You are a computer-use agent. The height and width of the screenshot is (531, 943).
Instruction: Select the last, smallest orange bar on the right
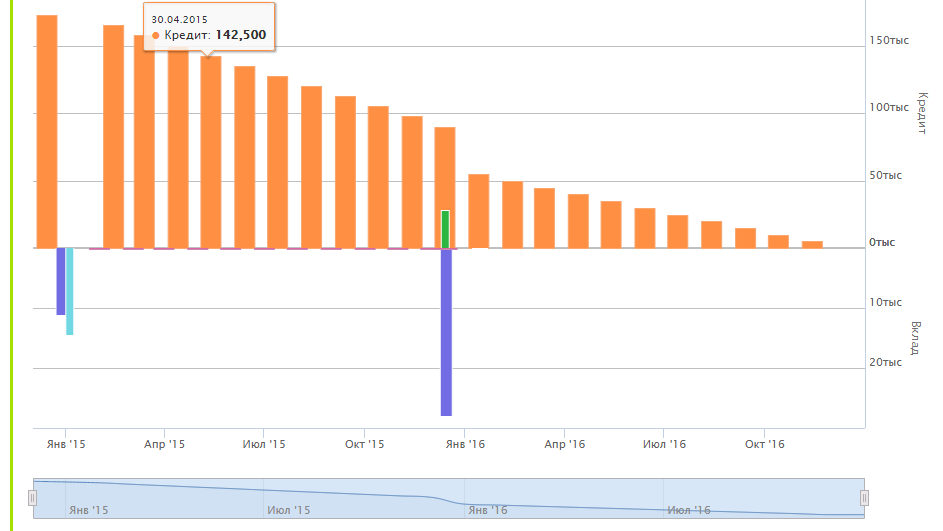pyautogui.click(x=812, y=244)
